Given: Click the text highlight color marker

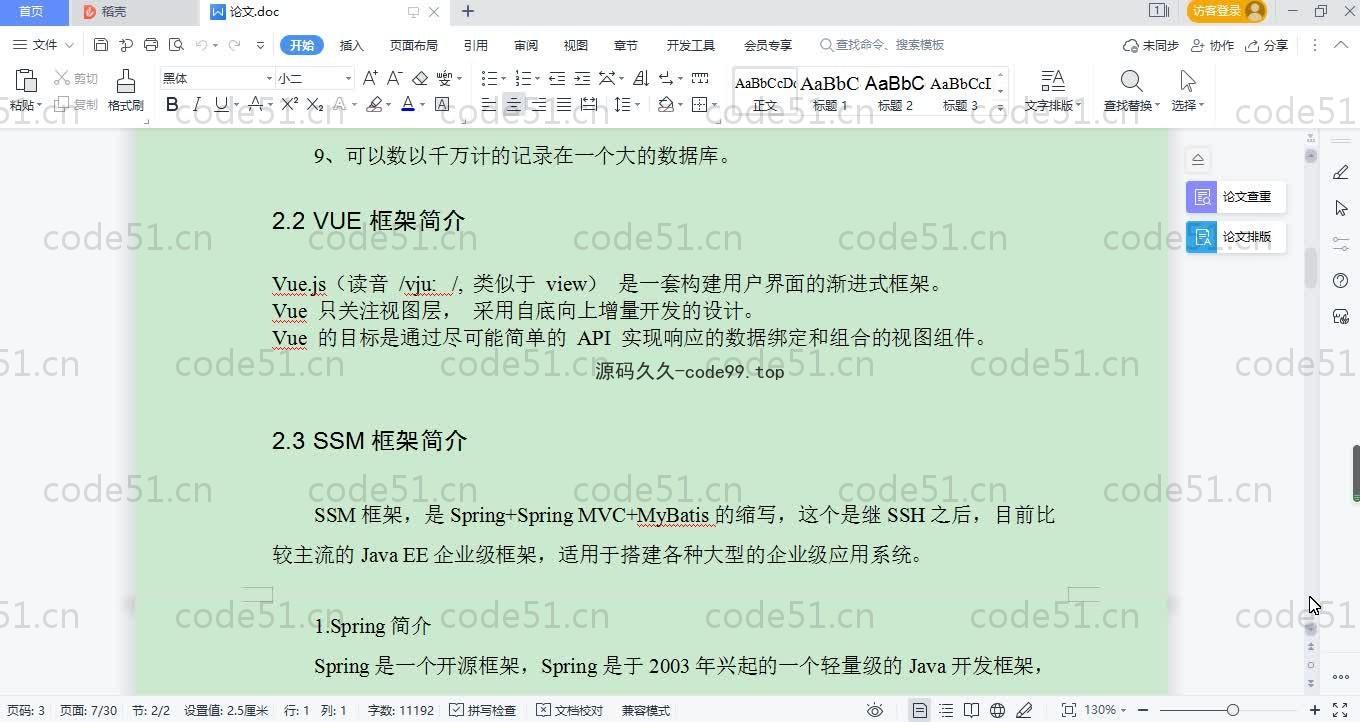Looking at the screenshot, I should click(373, 104).
